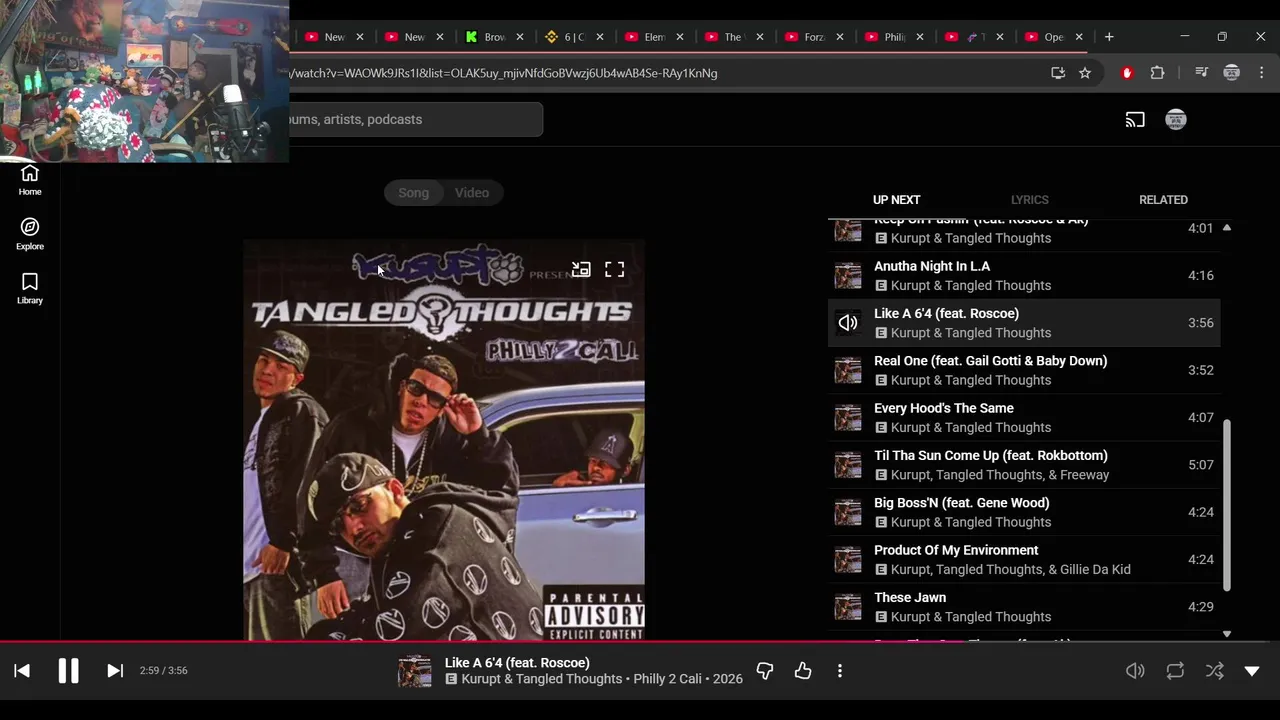This screenshot has height=720, width=1280.
Task: Enter fullscreen from the album art
Action: [x=614, y=269]
